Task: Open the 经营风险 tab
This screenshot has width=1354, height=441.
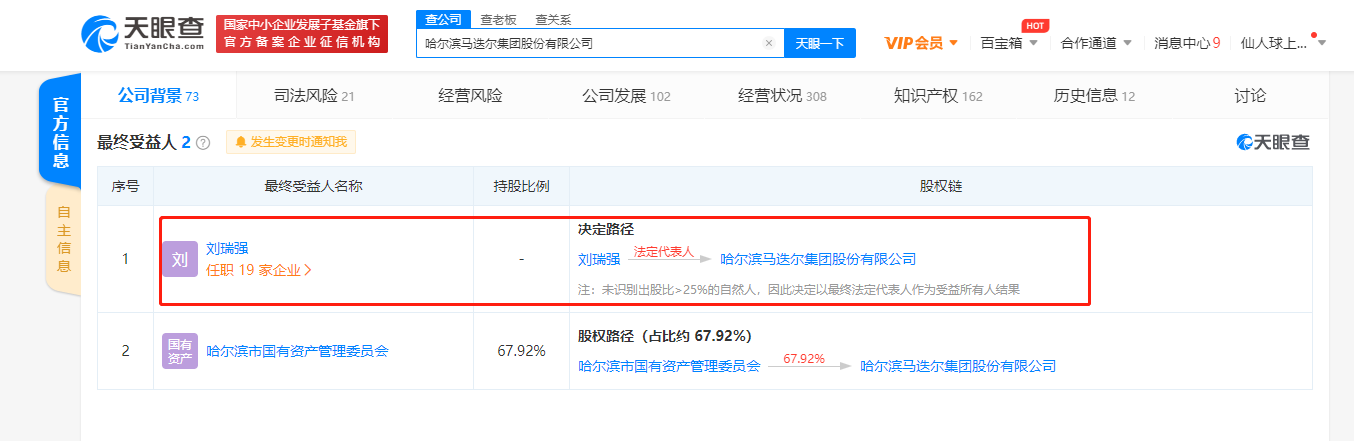Action: tap(470, 96)
